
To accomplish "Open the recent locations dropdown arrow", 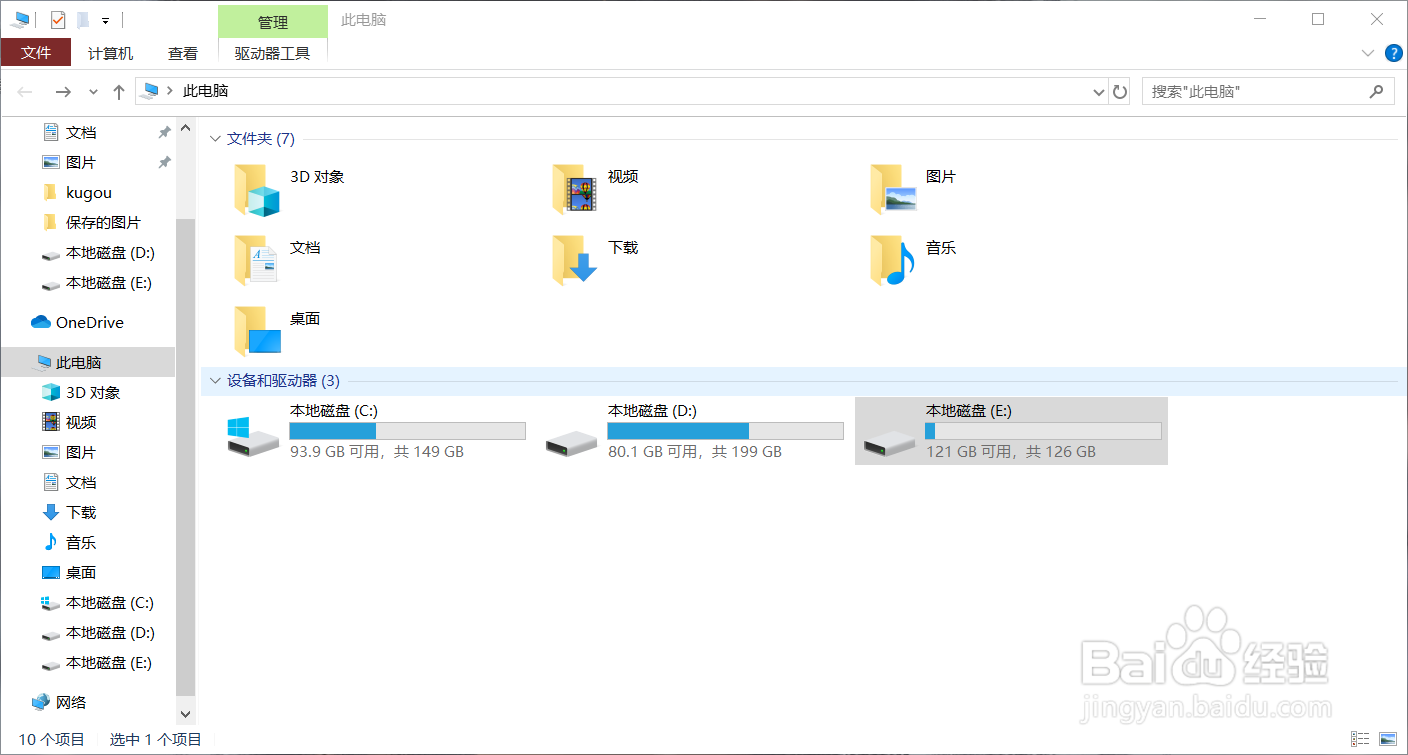I will tap(93, 92).
